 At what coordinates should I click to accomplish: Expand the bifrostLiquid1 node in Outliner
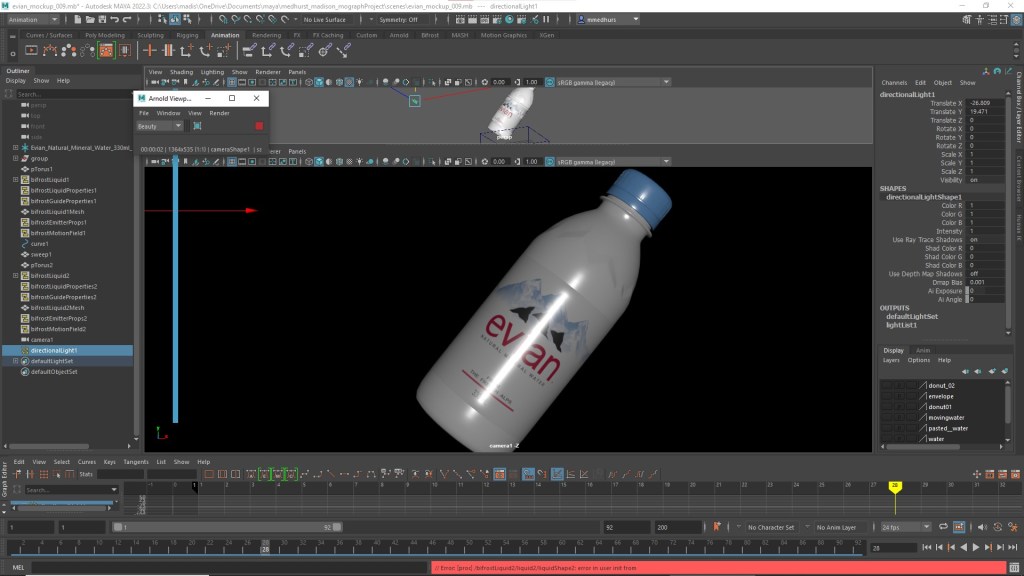tap(15, 180)
